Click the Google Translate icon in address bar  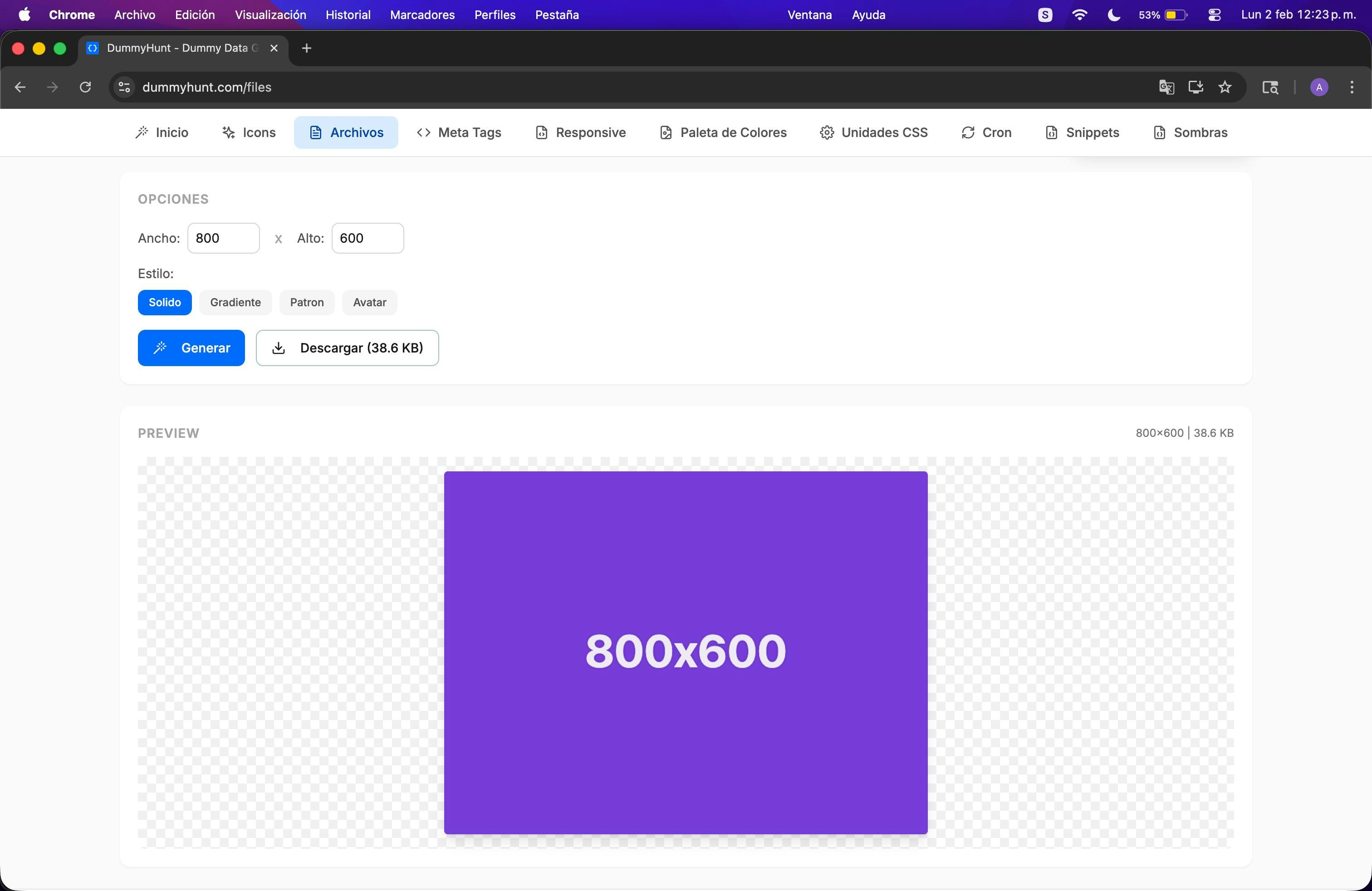1166,87
